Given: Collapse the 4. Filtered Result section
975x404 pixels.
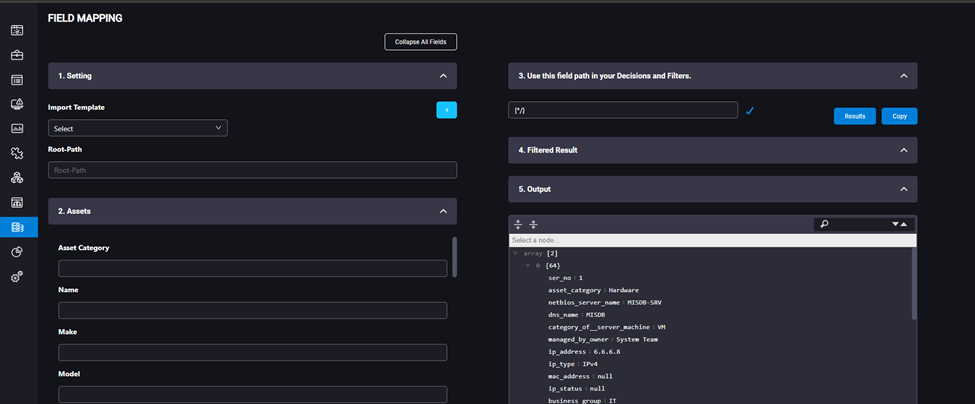Looking at the screenshot, I should [x=903, y=150].
